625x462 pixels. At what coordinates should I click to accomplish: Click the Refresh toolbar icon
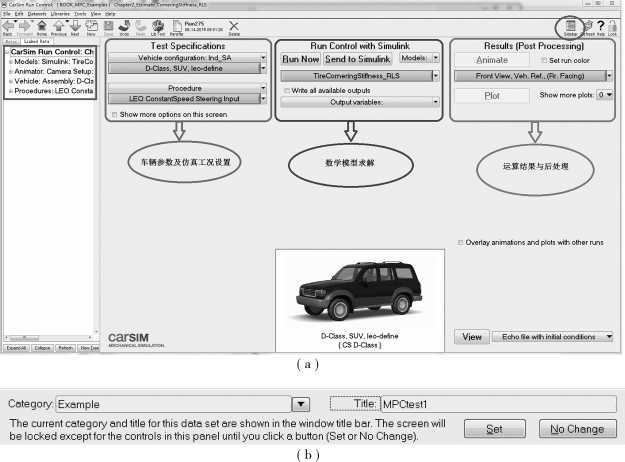[588, 26]
